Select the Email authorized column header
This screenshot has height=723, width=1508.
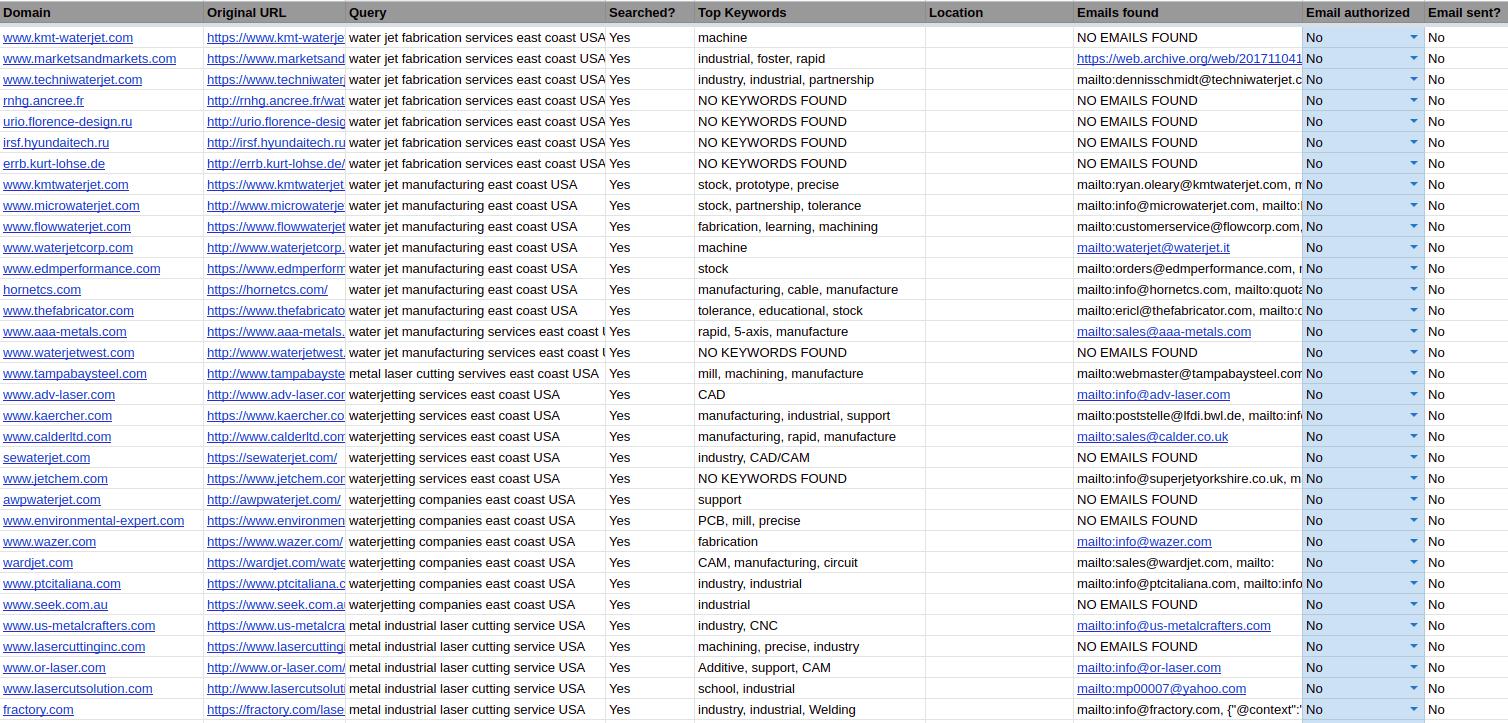point(1363,13)
